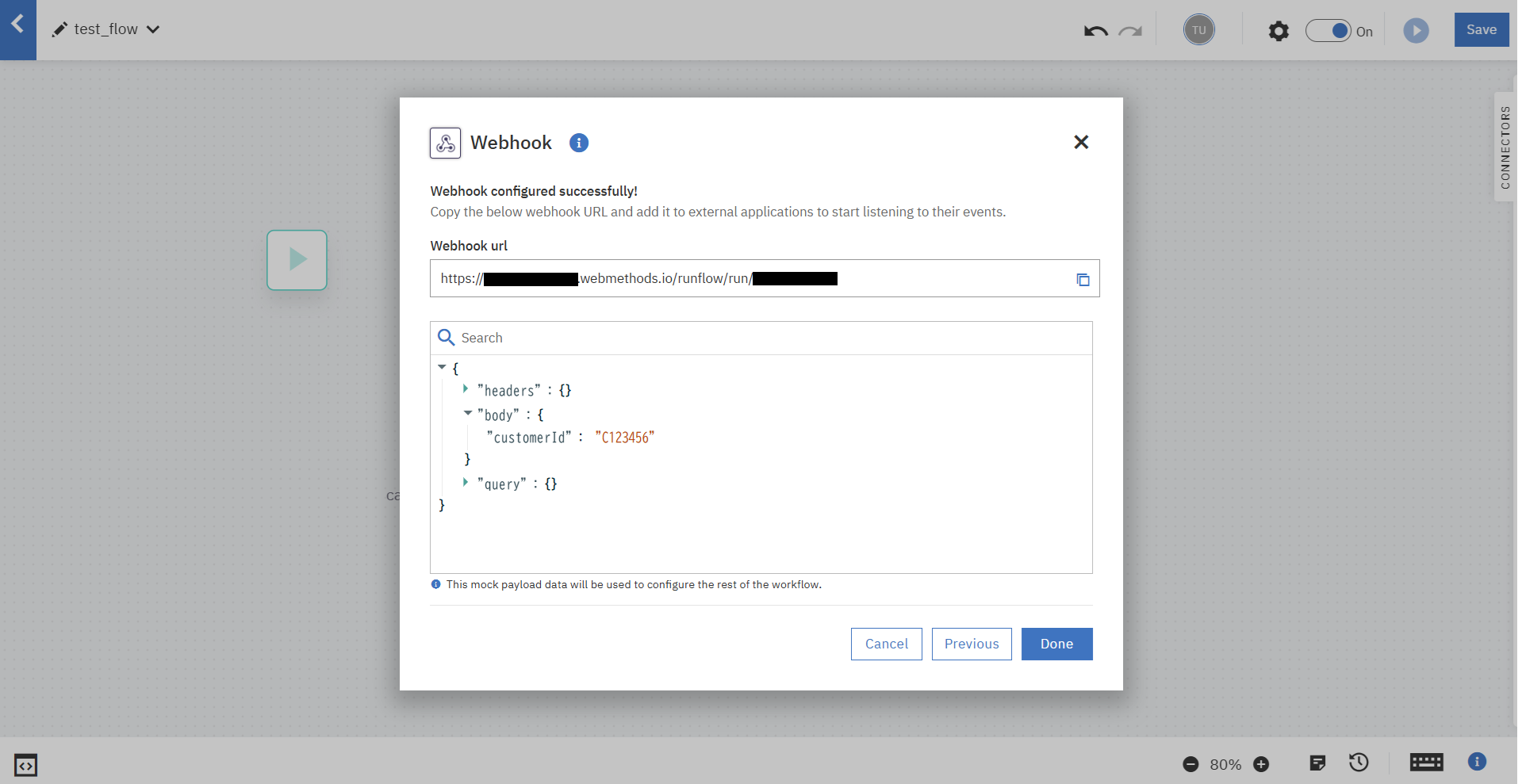Click the info icon at bottom right
1522x784 pixels.
point(1477,762)
